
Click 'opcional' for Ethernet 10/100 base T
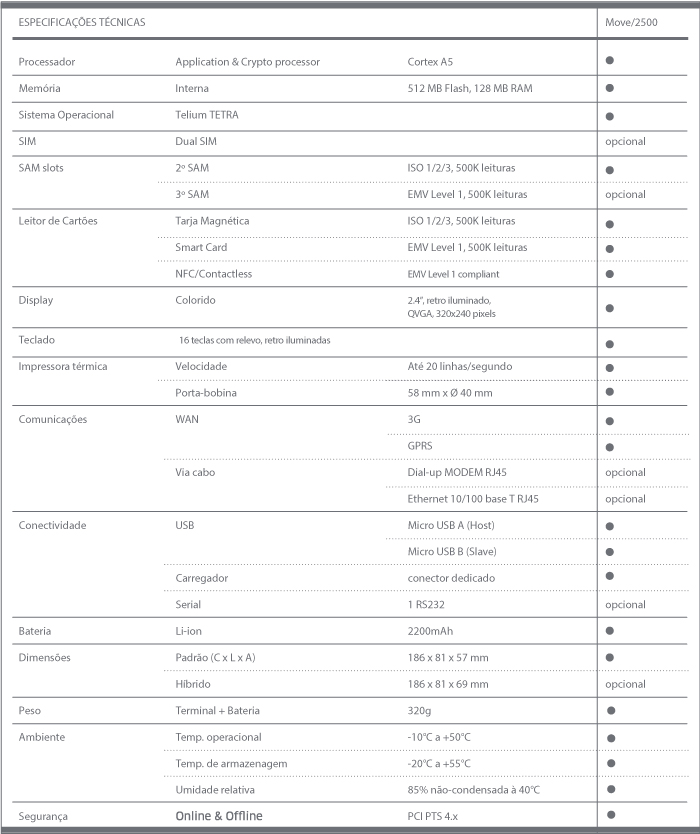tap(625, 499)
